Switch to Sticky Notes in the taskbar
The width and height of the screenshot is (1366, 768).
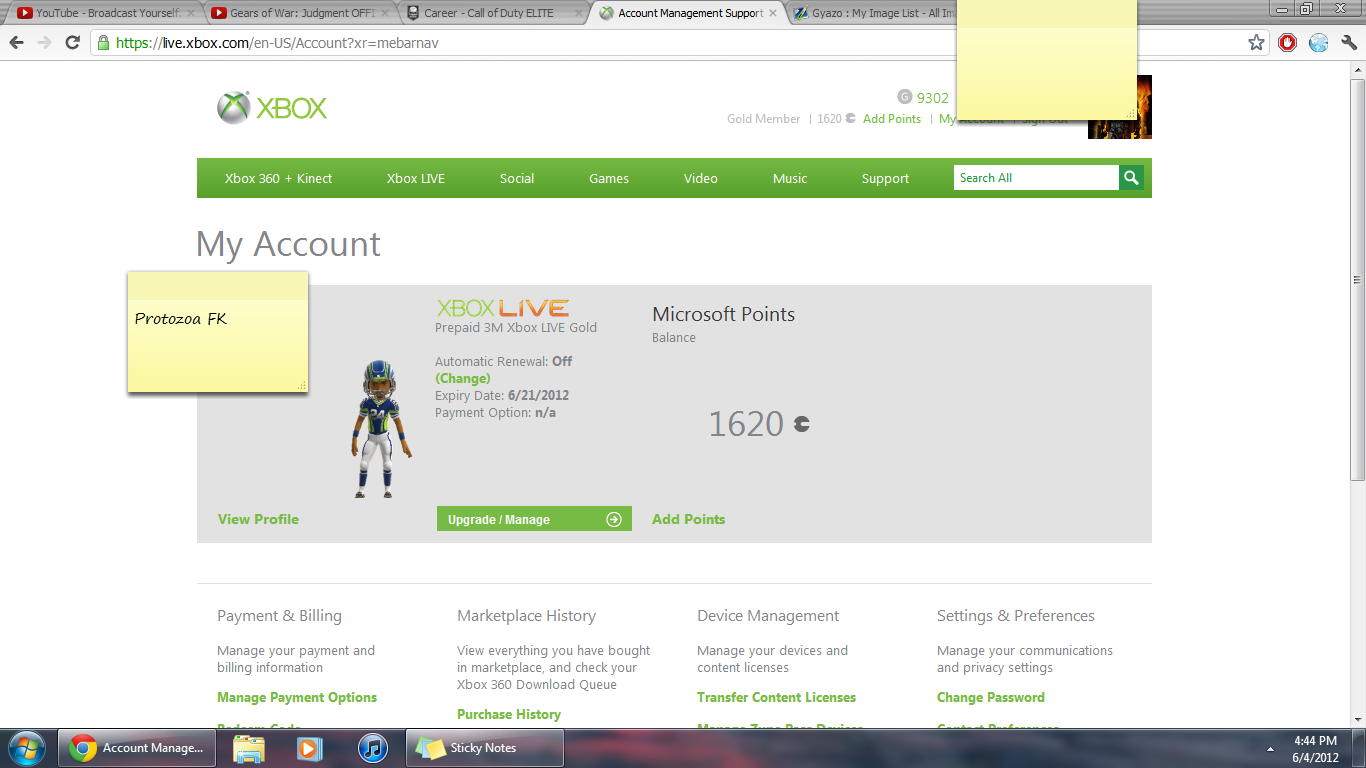[x=485, y=748]
